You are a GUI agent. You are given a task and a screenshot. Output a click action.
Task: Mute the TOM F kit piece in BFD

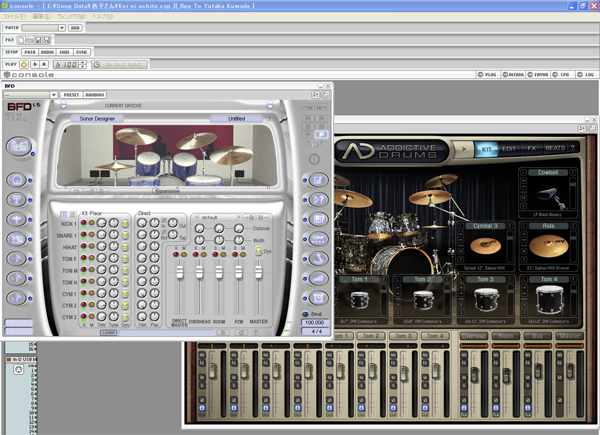(92, 258)
